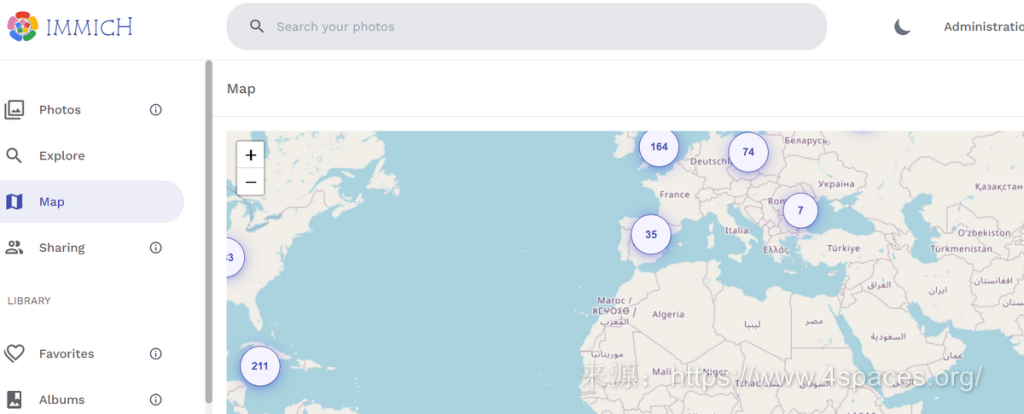
Task: Show info icon next to Photos
Action: (156, 110)
